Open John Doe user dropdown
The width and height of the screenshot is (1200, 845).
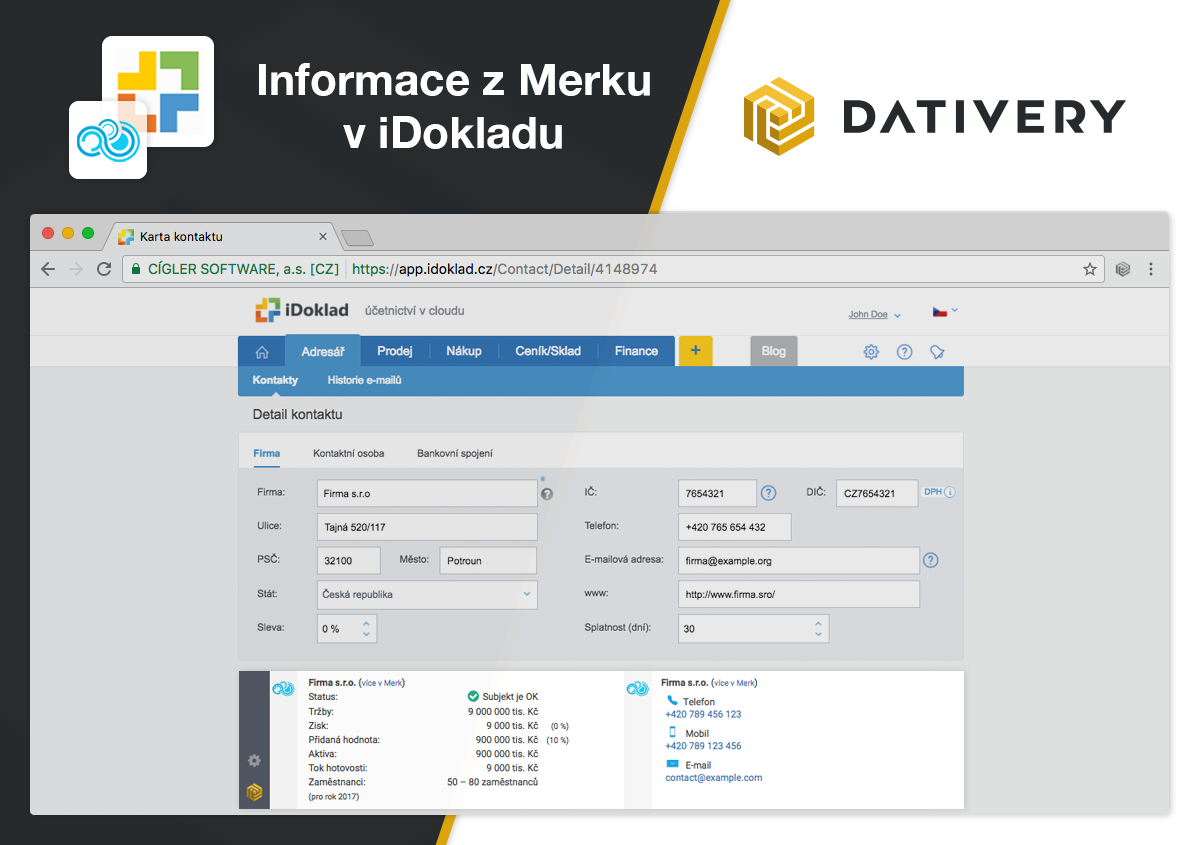coord(874,314)
